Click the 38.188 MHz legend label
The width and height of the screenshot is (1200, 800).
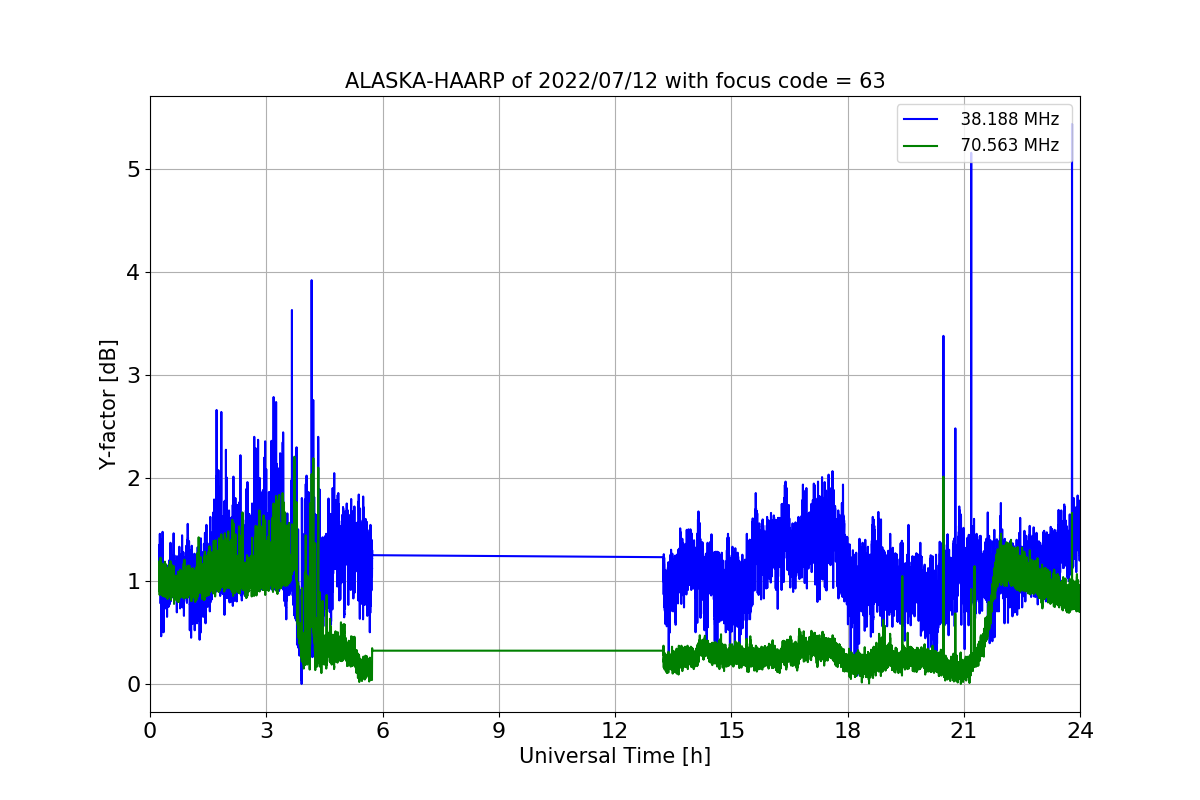point(1009,119)
